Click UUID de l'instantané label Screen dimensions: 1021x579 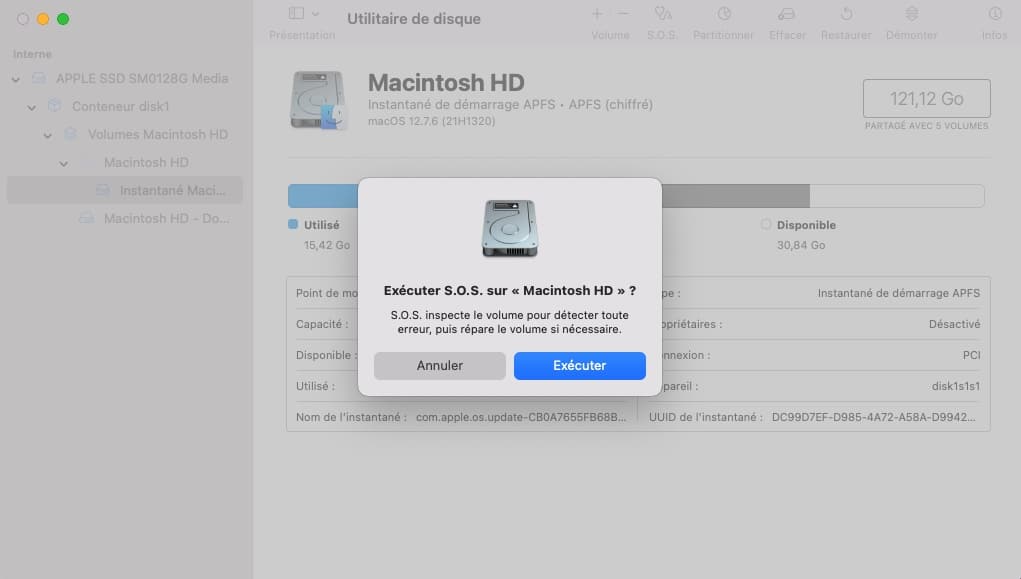click(x=705, y=417)
